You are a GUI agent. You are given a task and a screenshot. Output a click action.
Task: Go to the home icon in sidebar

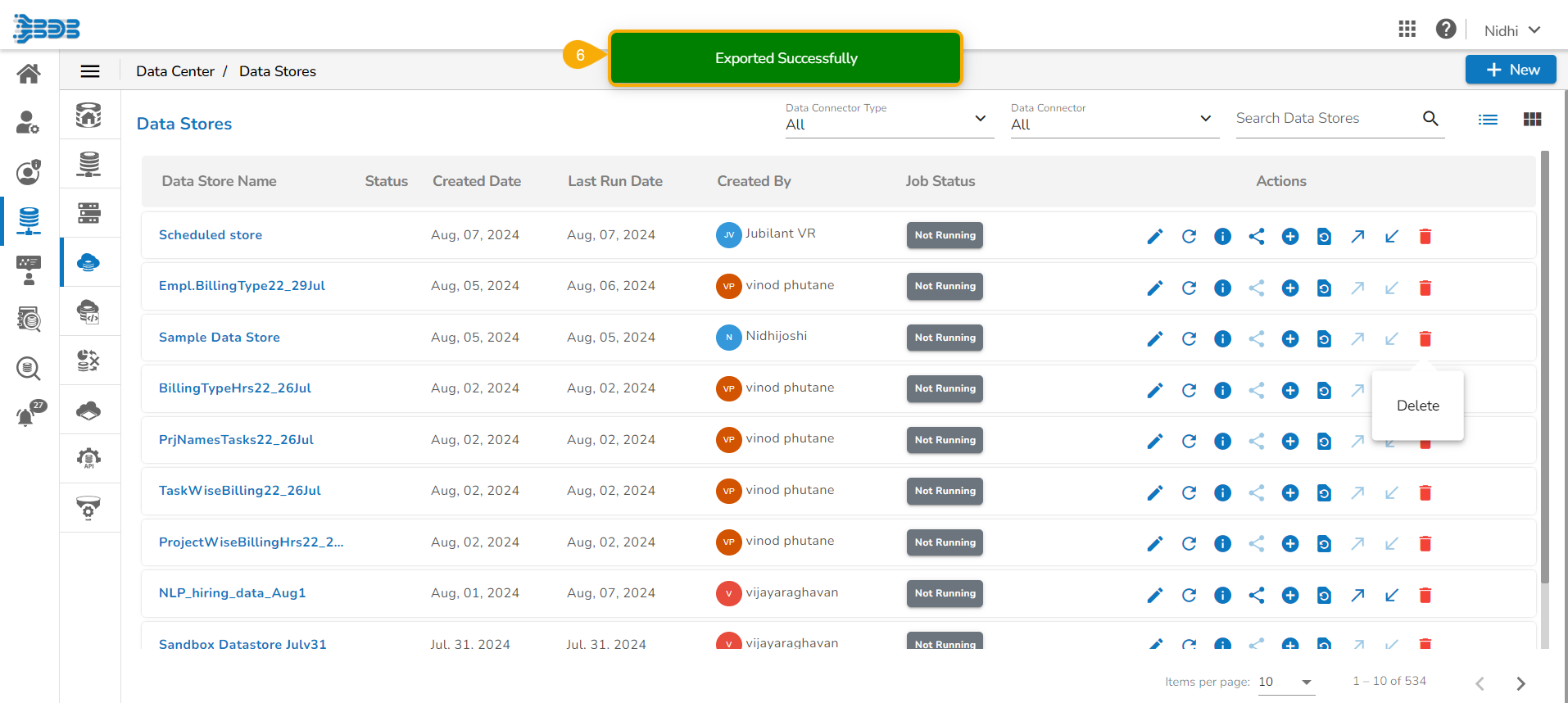click(29, 74)
